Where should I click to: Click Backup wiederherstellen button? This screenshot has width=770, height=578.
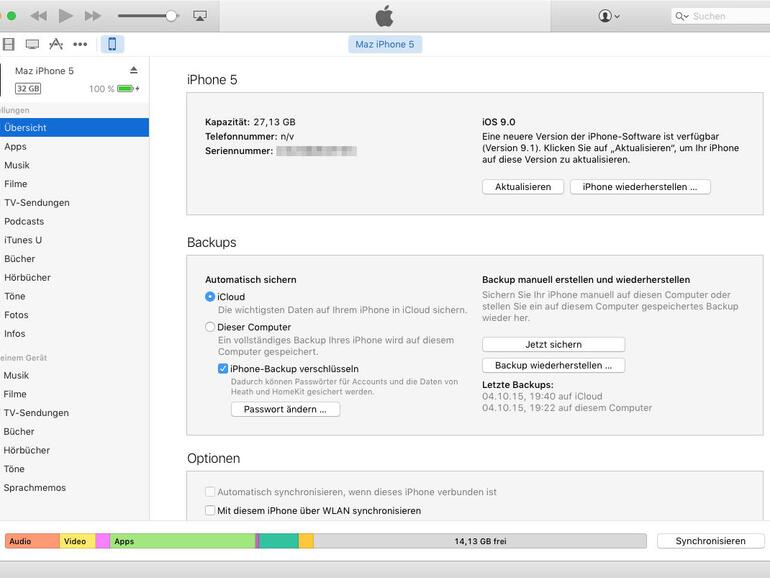pyautogui.click(x=553, y=365)
